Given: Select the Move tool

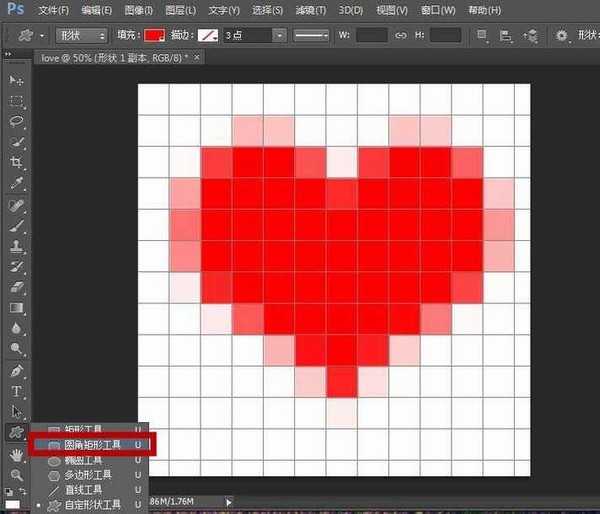Looking at the screenshot, I should [x=16, y=80].
